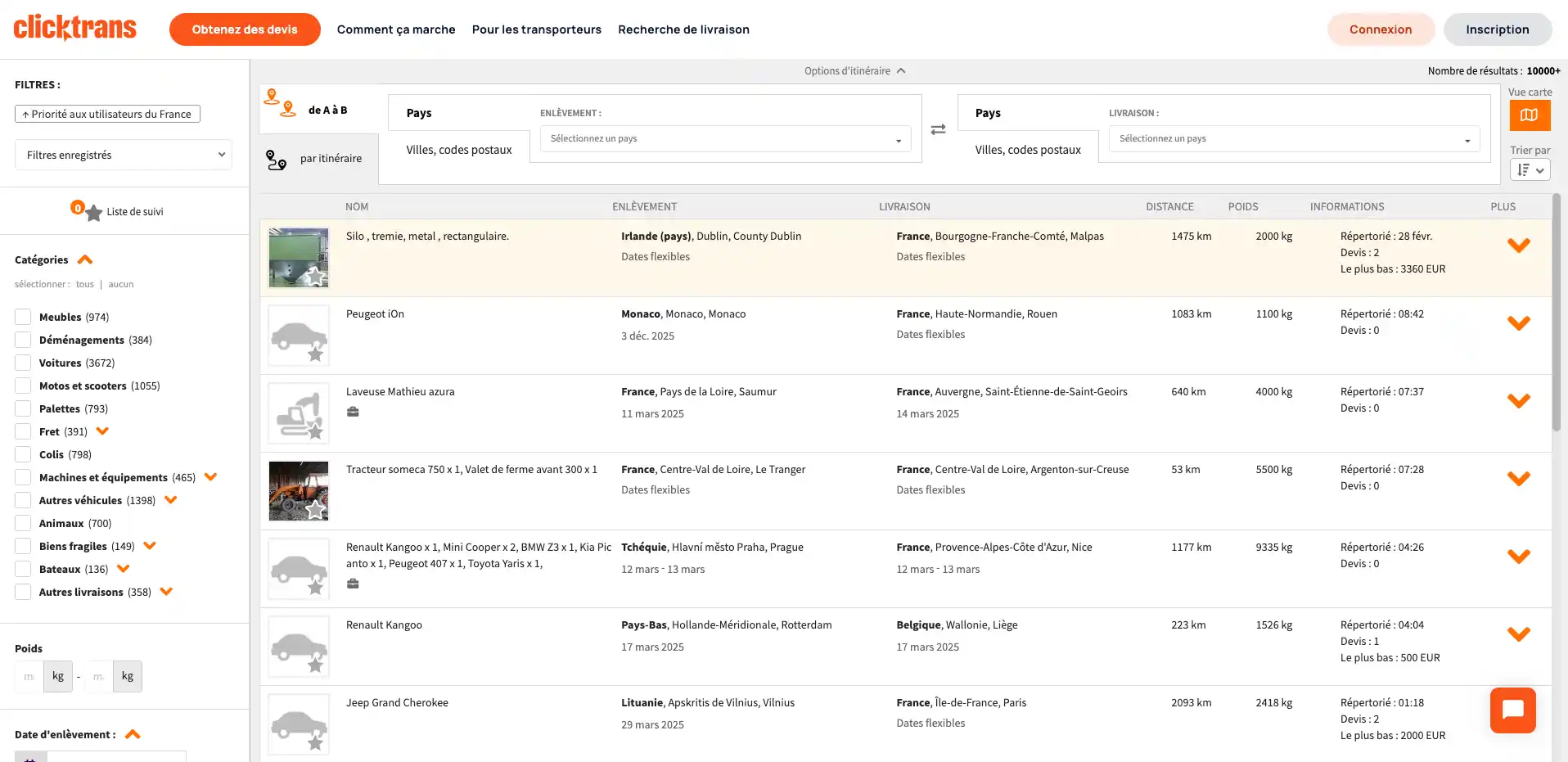Open 'Comment ça marche' menu item
The width and height of the screenshot is (1568, 762).
point(396,29)
